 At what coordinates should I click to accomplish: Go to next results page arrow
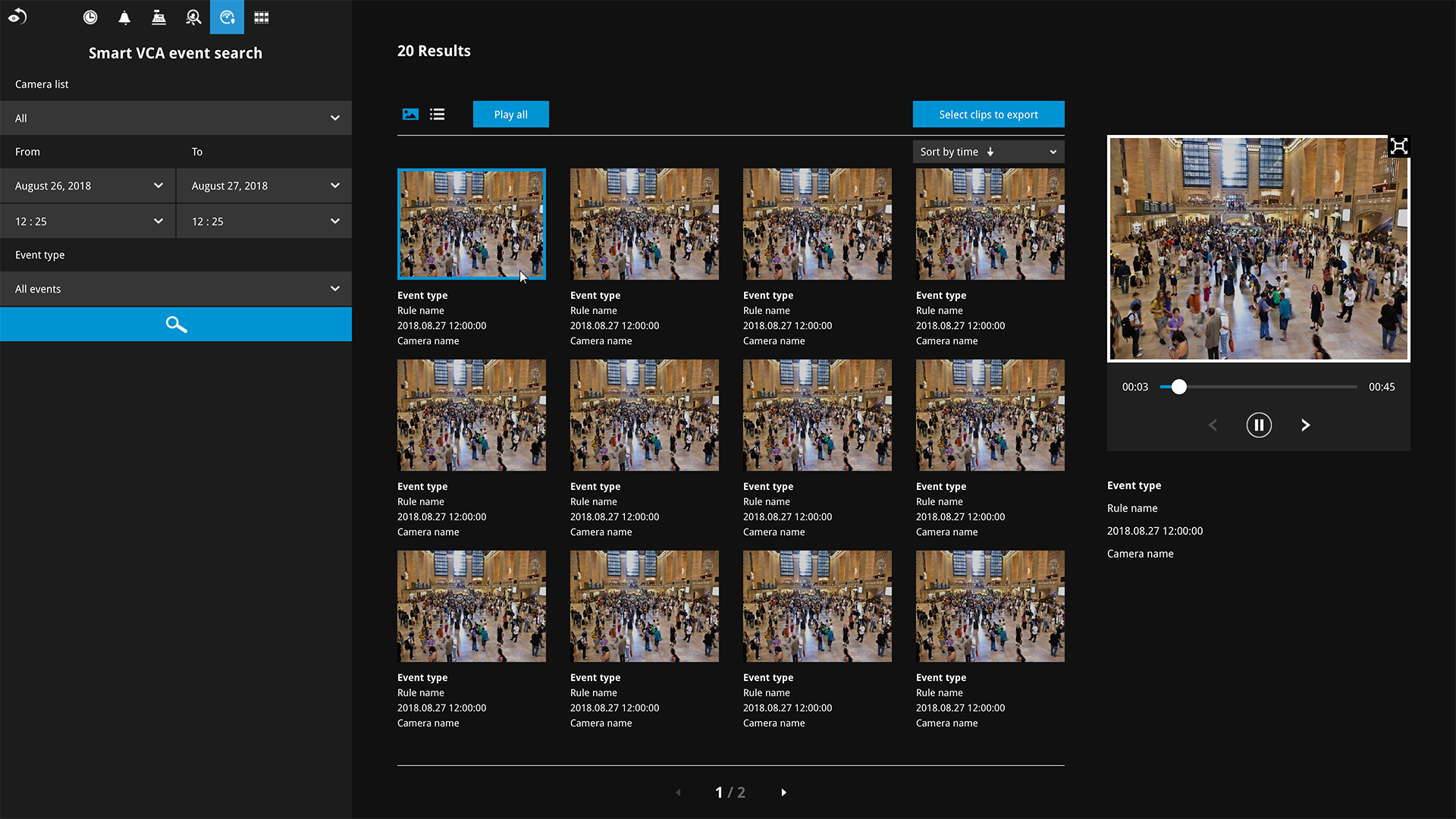coord(784,792)
